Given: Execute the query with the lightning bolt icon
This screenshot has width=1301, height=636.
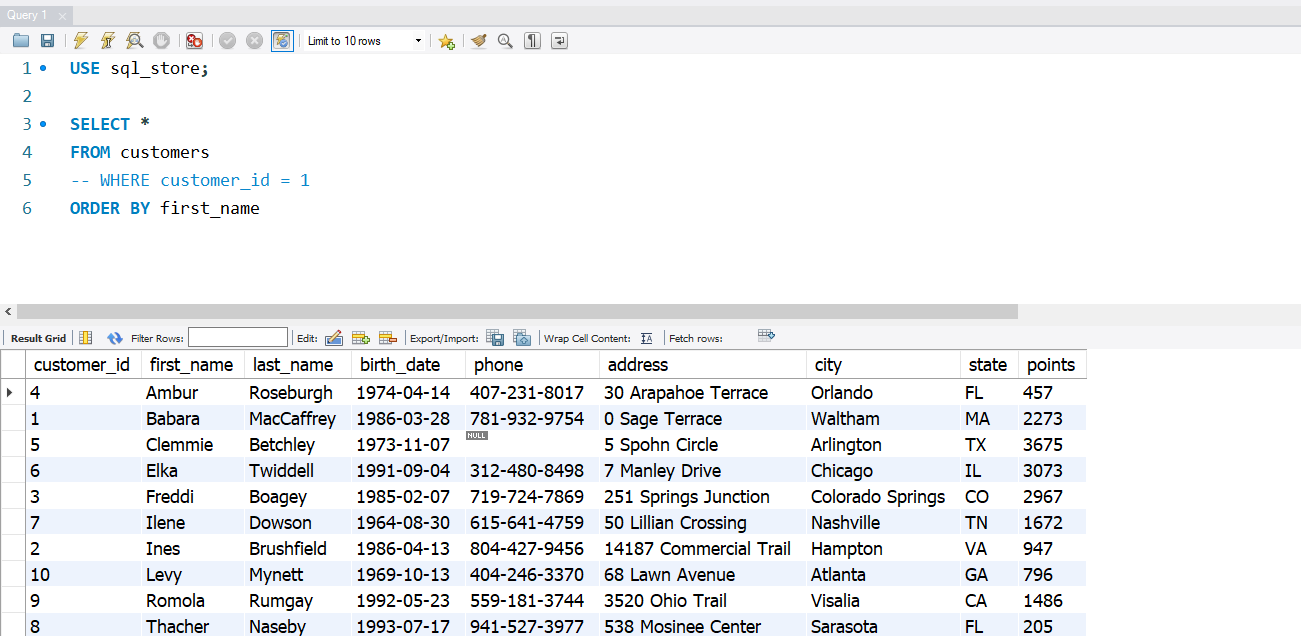Looking at the screenshot, I should pos(81,41).
